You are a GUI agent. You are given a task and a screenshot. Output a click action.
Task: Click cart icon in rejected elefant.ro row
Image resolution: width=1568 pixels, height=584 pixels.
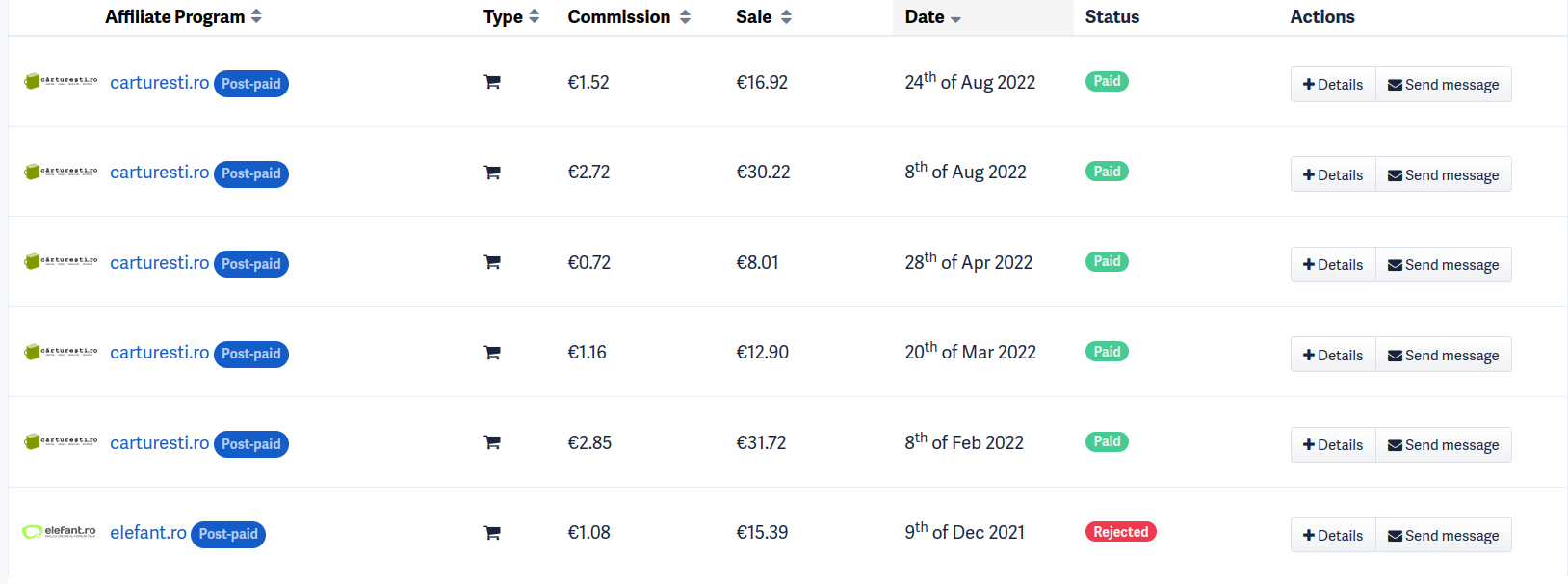pyautogui.click(x=491, y=533)
